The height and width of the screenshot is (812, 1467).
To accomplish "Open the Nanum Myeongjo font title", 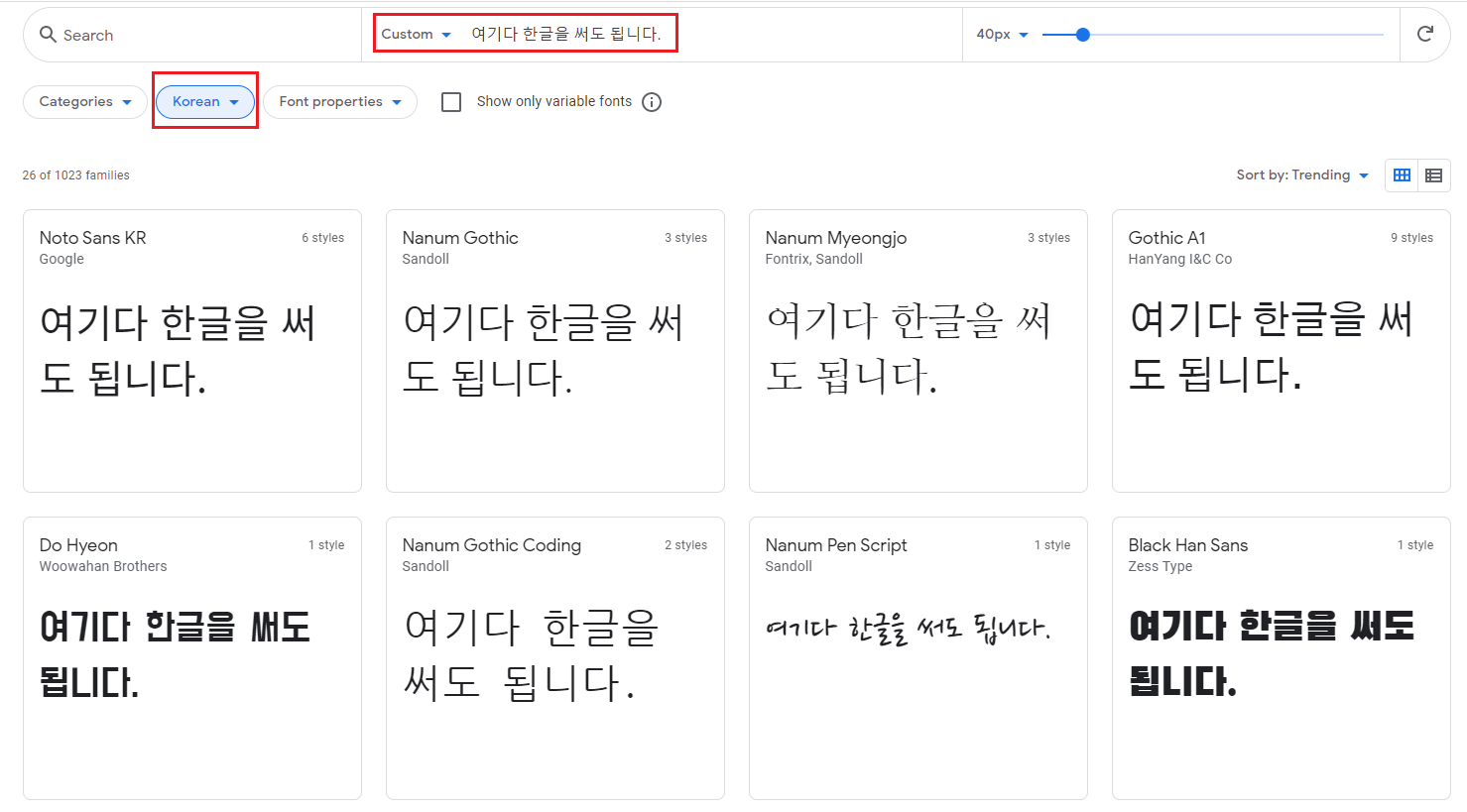I will click(836, 238).
